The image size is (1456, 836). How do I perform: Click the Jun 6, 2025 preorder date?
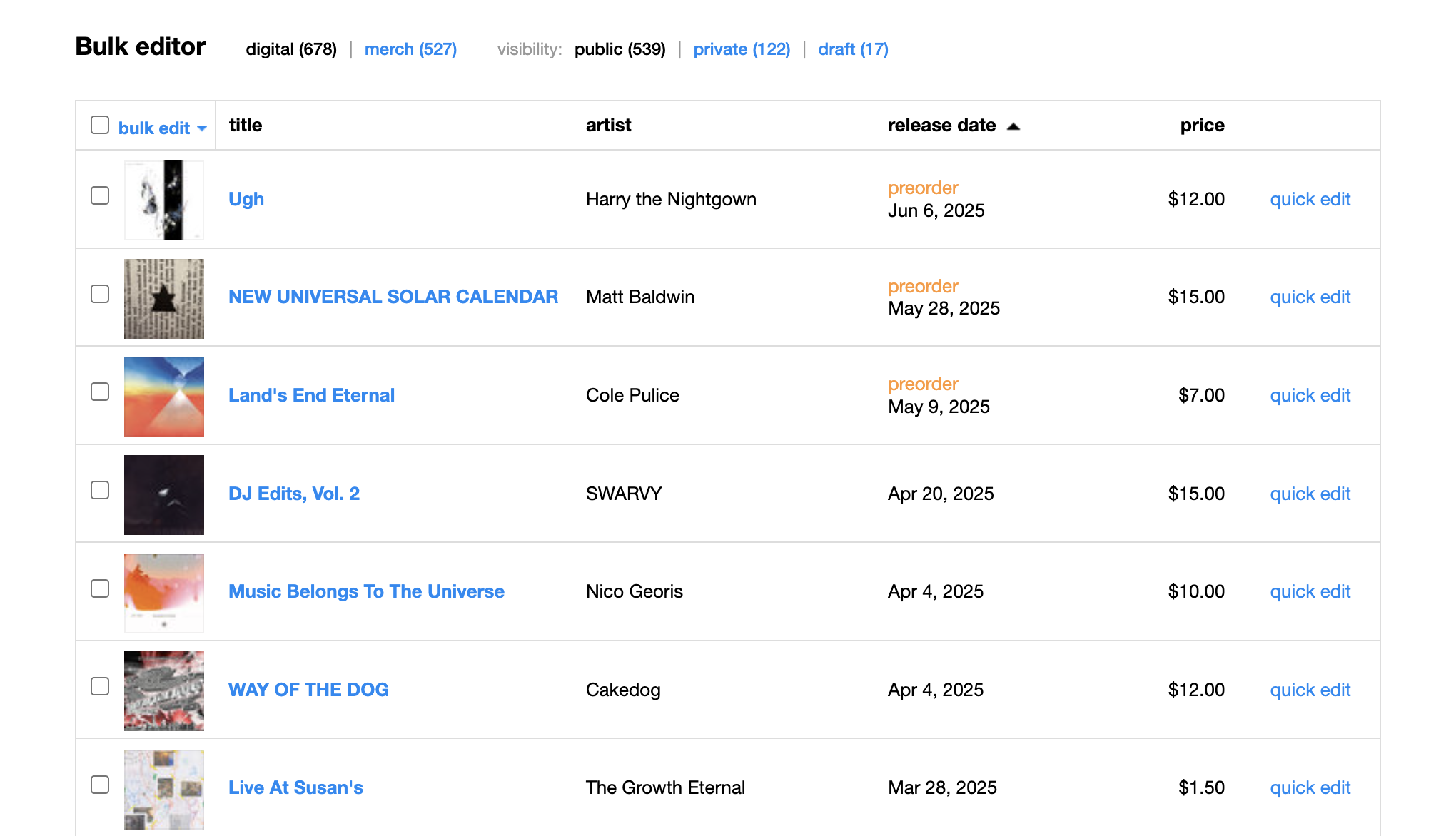(x=936, y=210)
